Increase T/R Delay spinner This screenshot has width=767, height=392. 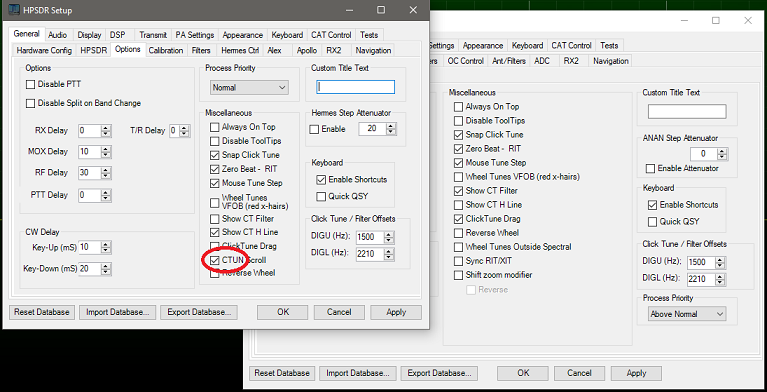[x=184, y=128]
